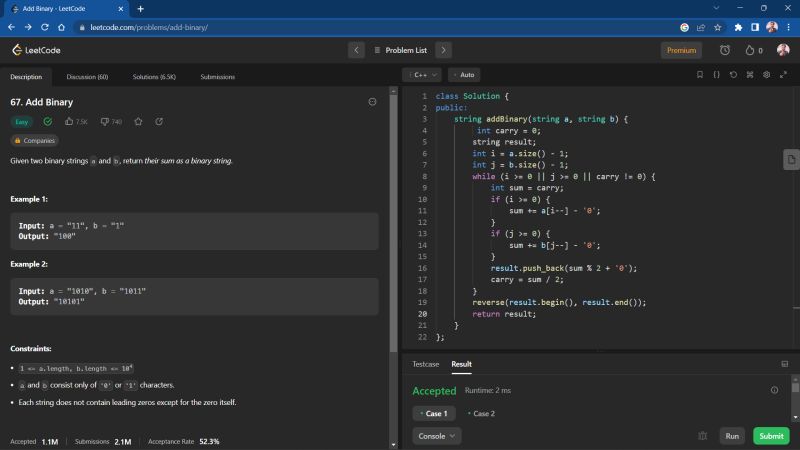Click the Run button
The image size is (800, 450).
pos(732,436)
